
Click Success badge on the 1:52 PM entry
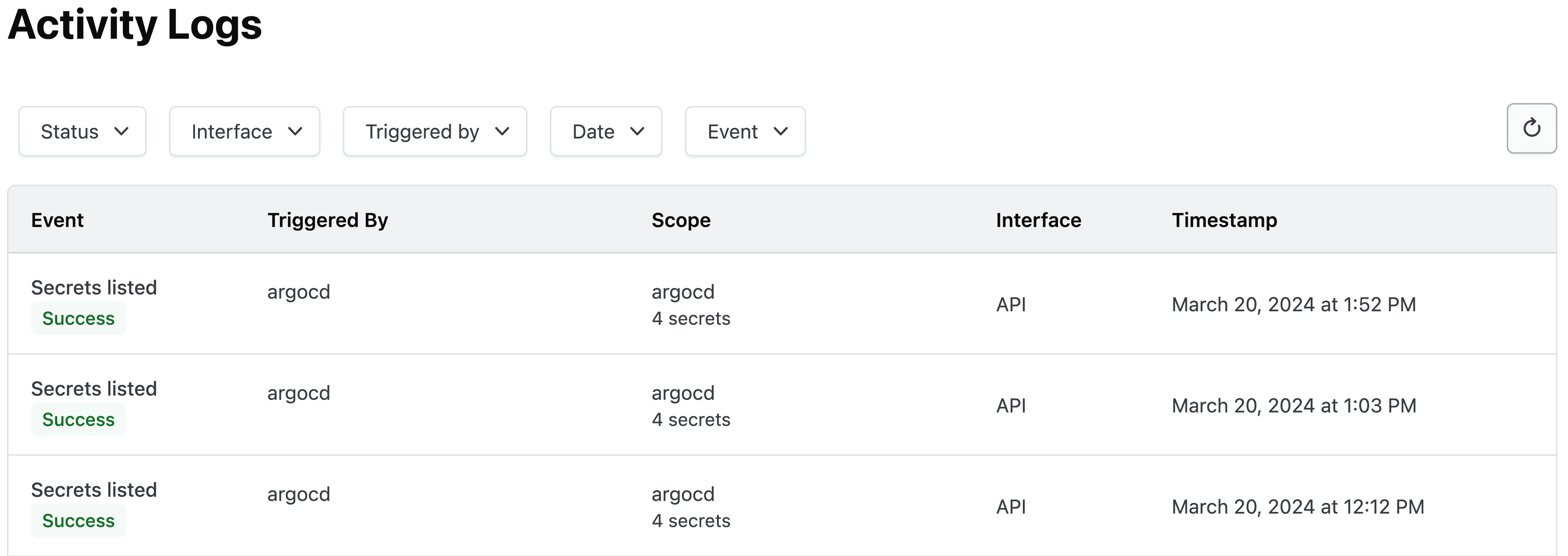click(x=78, y=319)
